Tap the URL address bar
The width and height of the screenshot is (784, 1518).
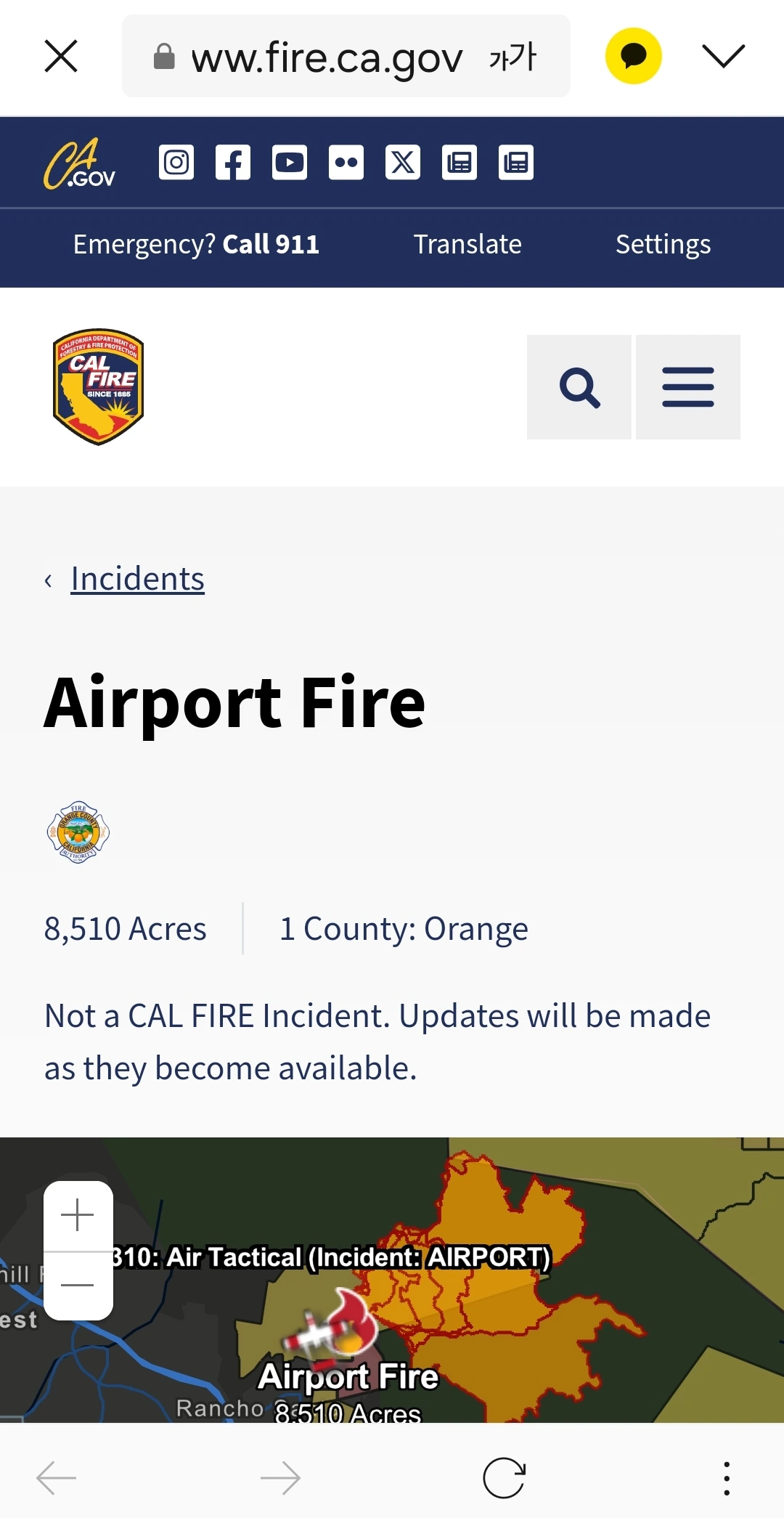pos(346,56)
